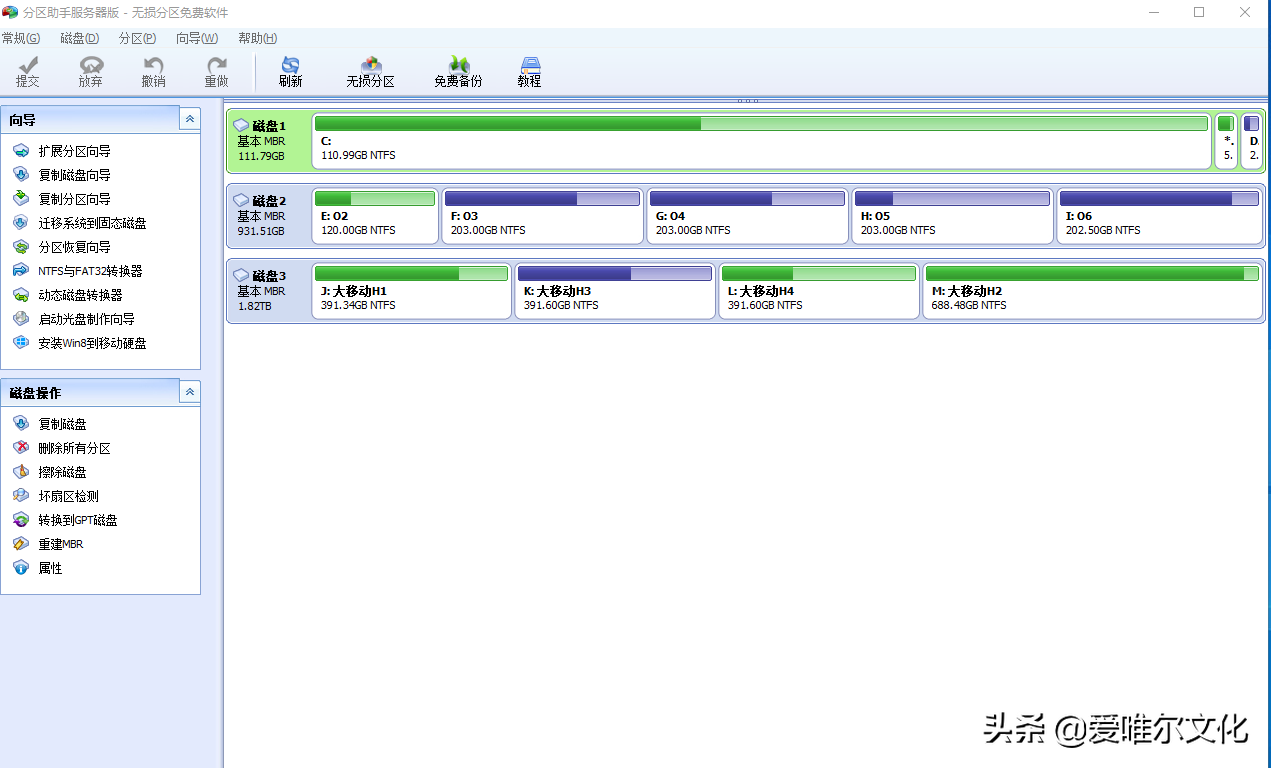Collapse the 向导 panel using its chevron
Viewport: 1271px width, 768px height.
click(189, 119)
